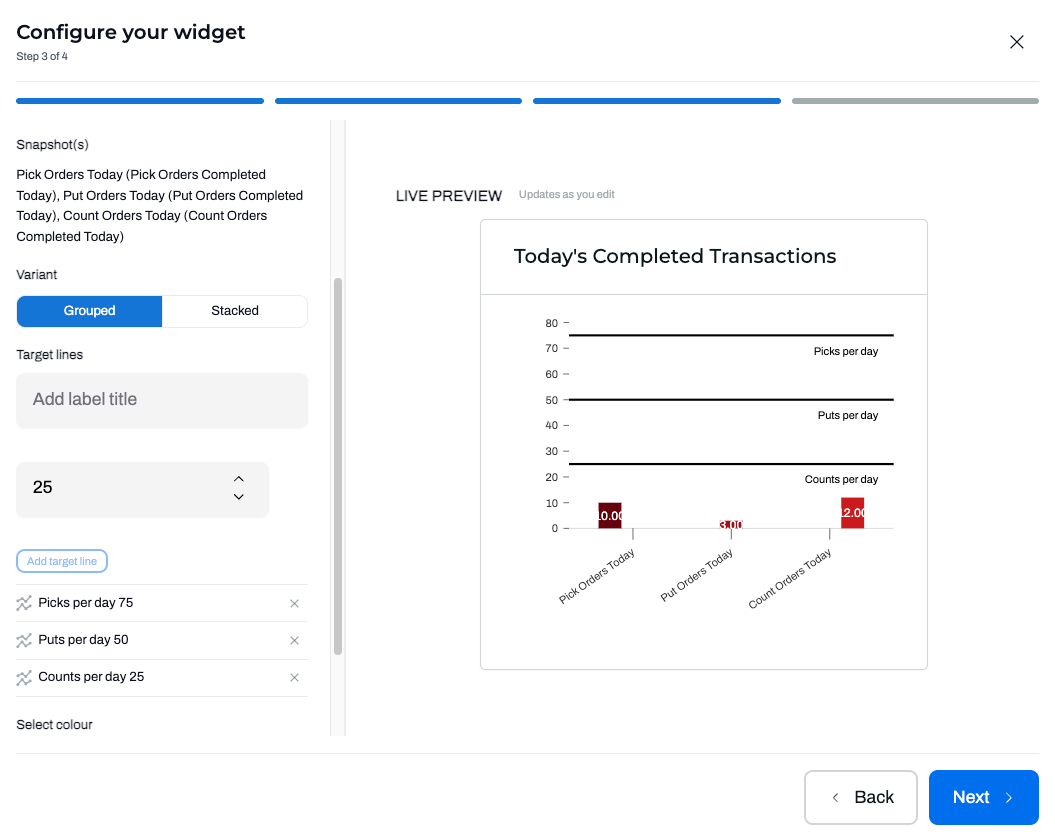Click the Add label title field
1055x840 pixels.
click(x=162, y=400)
